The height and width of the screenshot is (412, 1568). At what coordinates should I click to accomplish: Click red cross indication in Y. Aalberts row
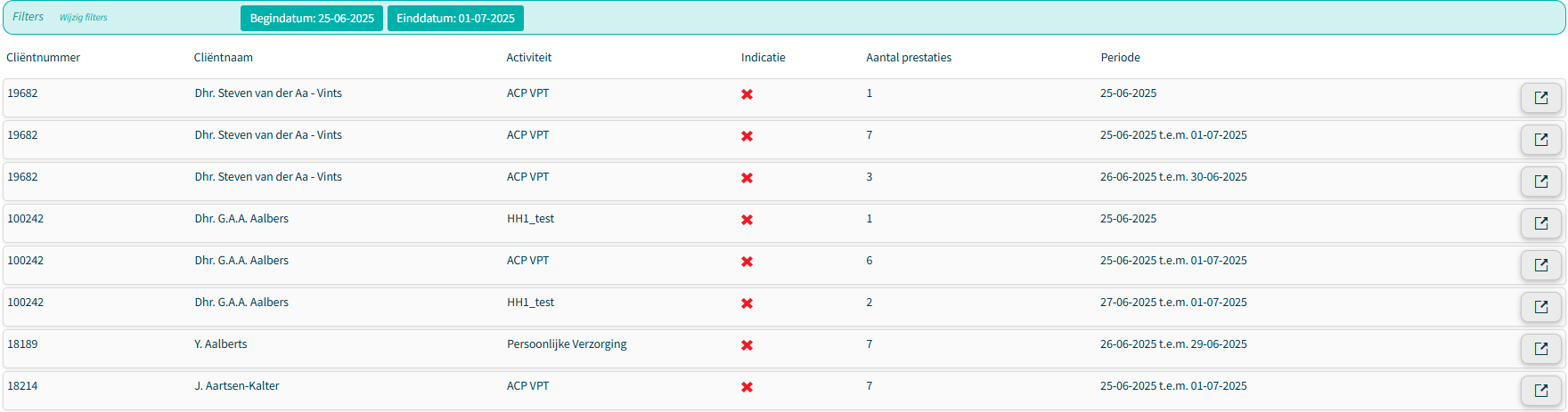(x=747, y=345)
